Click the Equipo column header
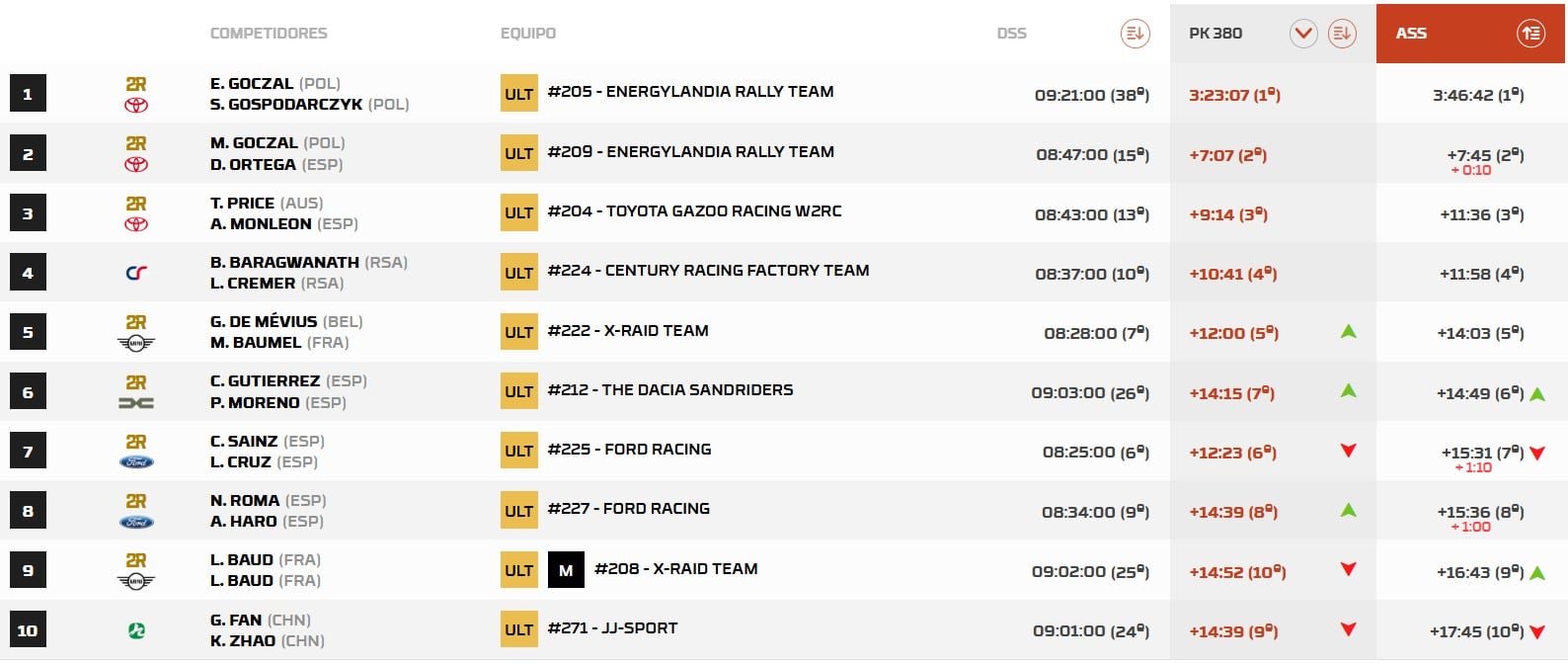The height and width of the screenshot is (665, 1568). [528, 34]
